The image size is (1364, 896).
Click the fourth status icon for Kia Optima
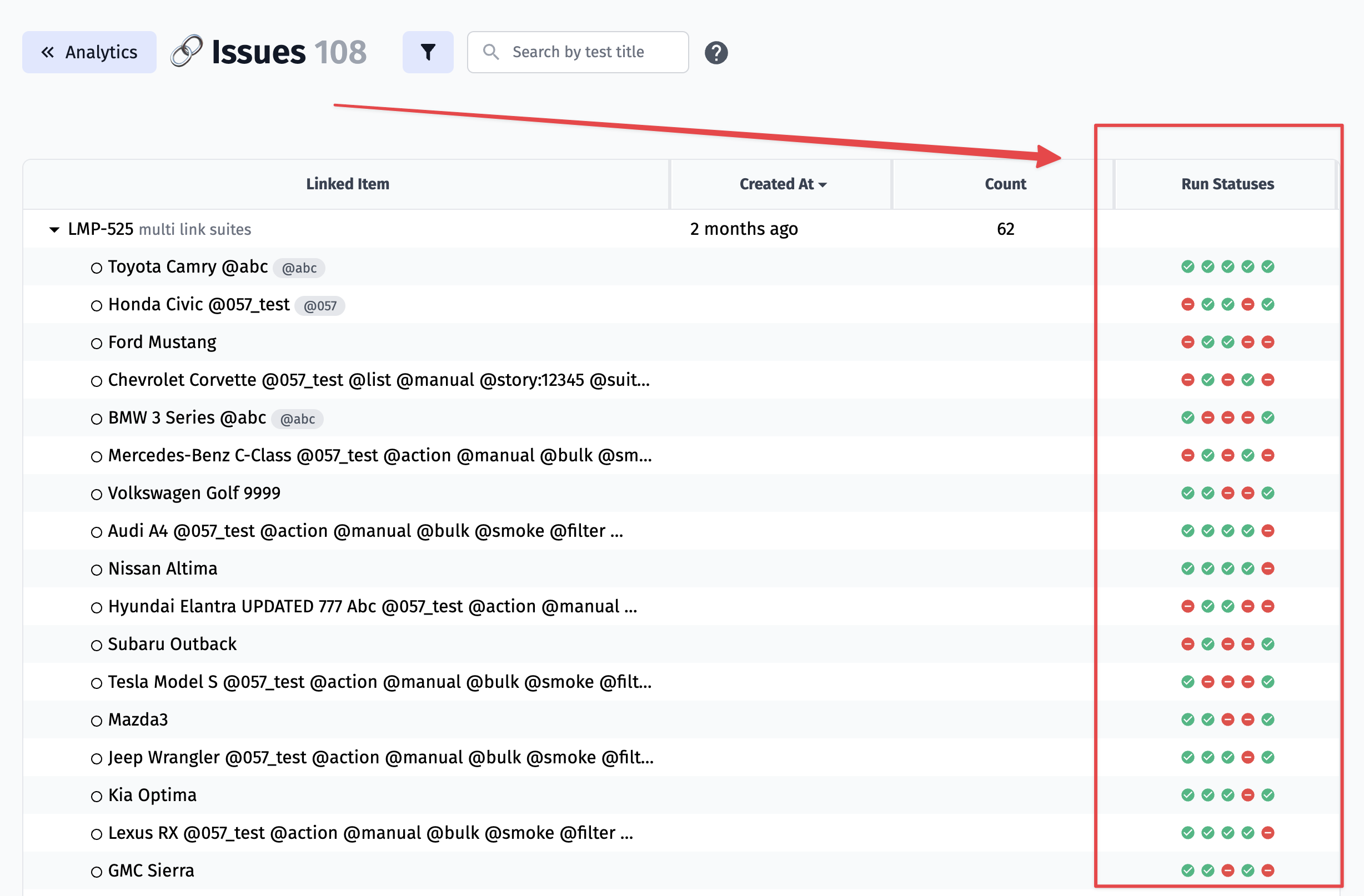pos(1248,795)
